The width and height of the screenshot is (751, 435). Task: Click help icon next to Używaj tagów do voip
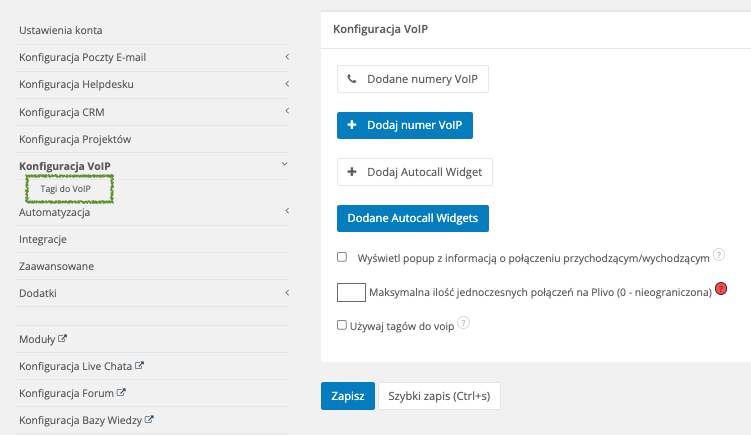point(464,324)
